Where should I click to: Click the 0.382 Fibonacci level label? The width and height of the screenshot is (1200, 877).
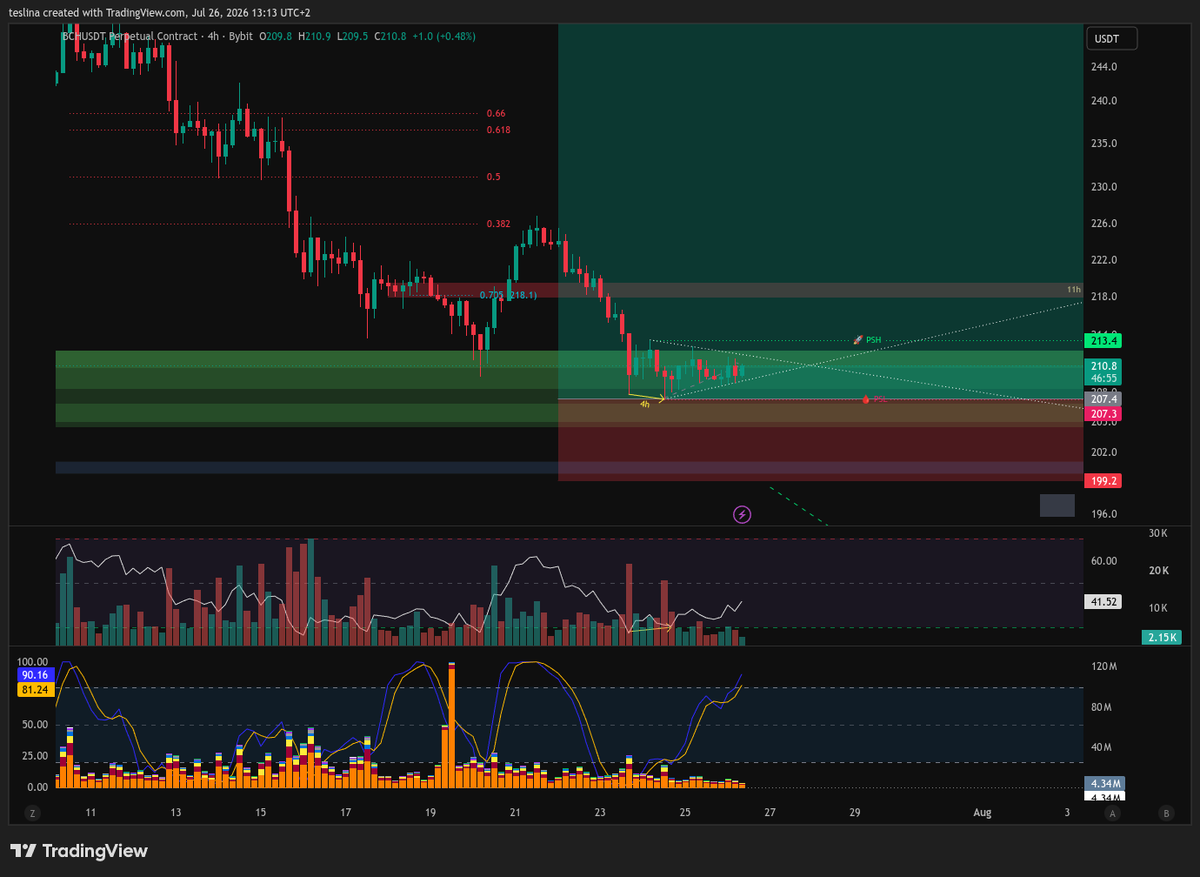pyautogui.click(x=498, y=224)
